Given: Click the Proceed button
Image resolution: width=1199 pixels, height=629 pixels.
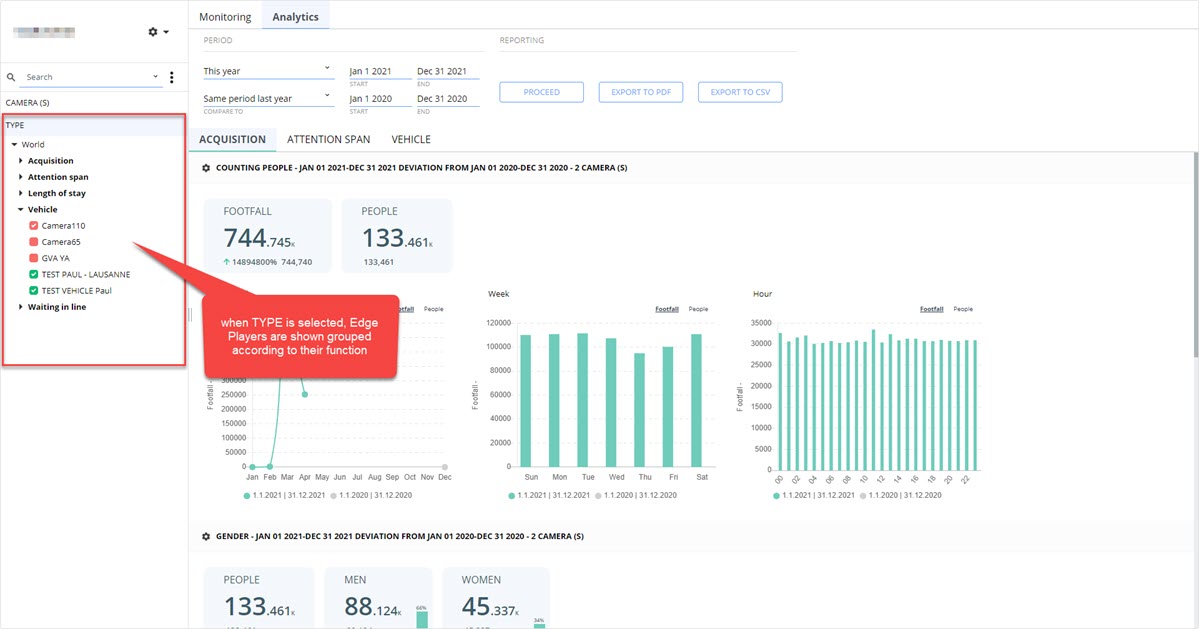Looking at the screenshot, I should (x=541, y=92).
